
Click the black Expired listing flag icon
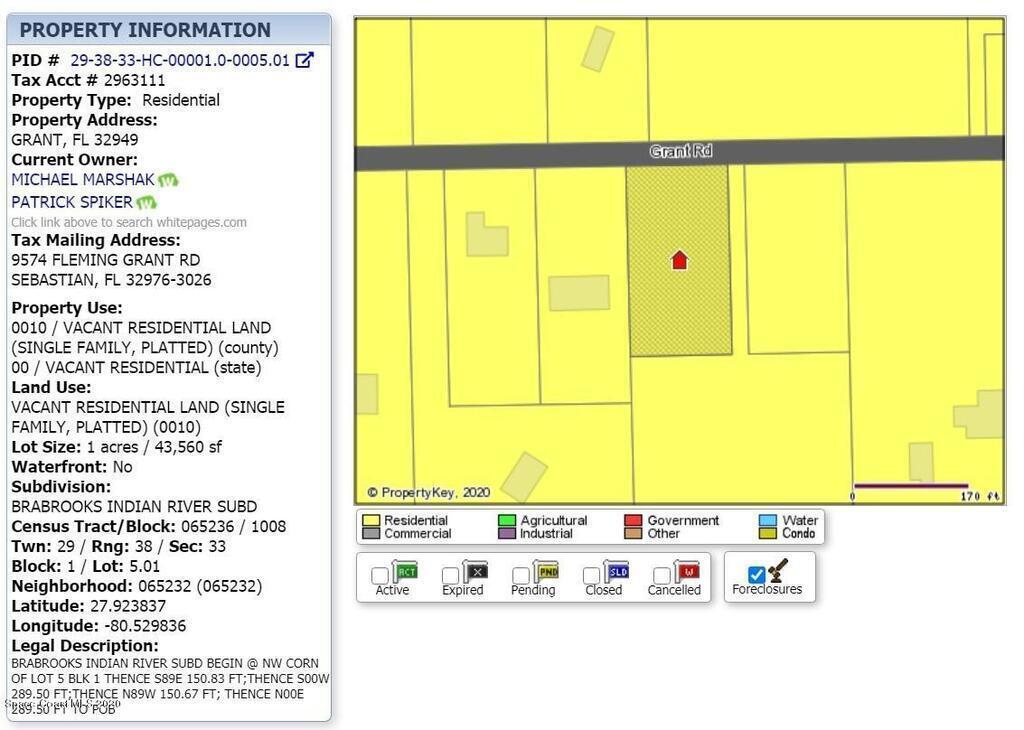pyautogui.click(x=476, y=572)
